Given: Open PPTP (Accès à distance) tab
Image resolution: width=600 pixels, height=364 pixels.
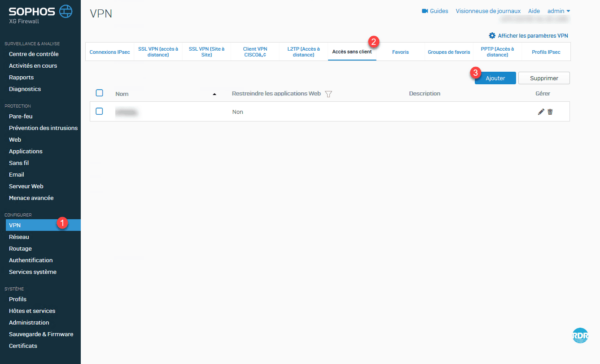Looking at the screenshot, I should coord(497,52).
